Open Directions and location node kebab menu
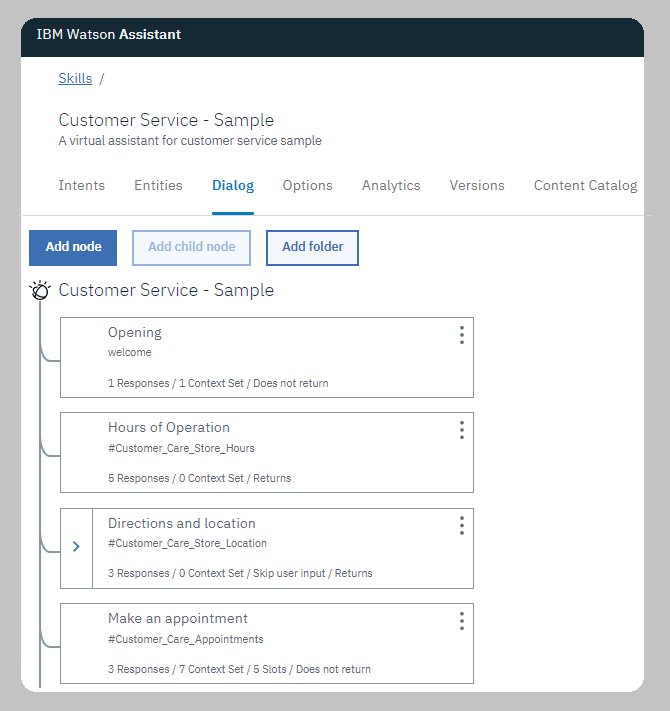This screenshot has width=670, height=711. (x=461, y=526)
